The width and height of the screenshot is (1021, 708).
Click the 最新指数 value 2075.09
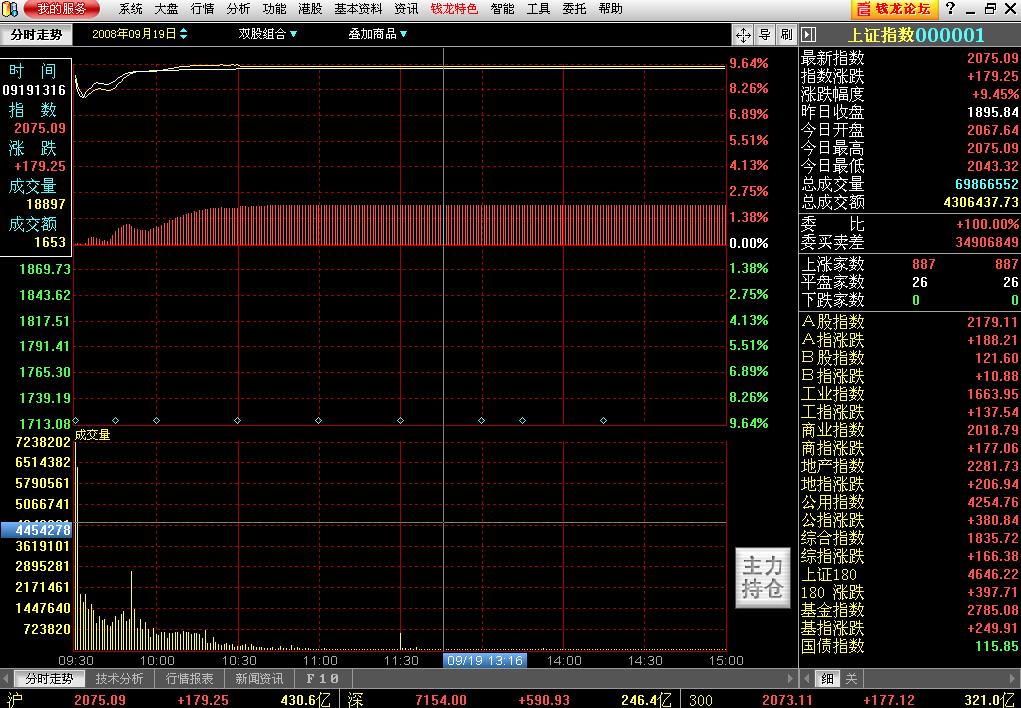(992, 58)
